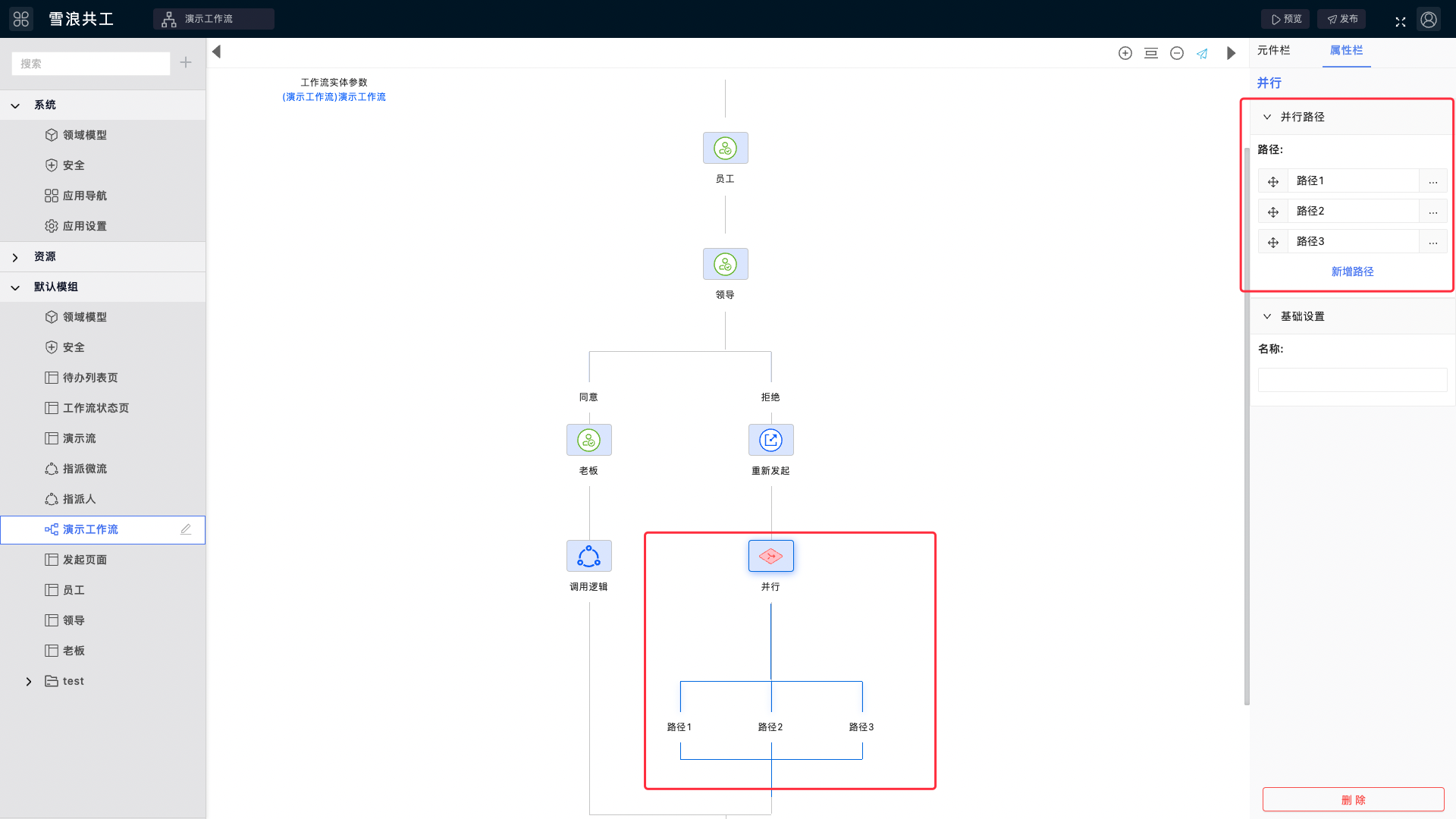Screen dimensions: 1456x819
Task: Click 路径3 branch label on canvas
Action: click(x=861, y=727)
